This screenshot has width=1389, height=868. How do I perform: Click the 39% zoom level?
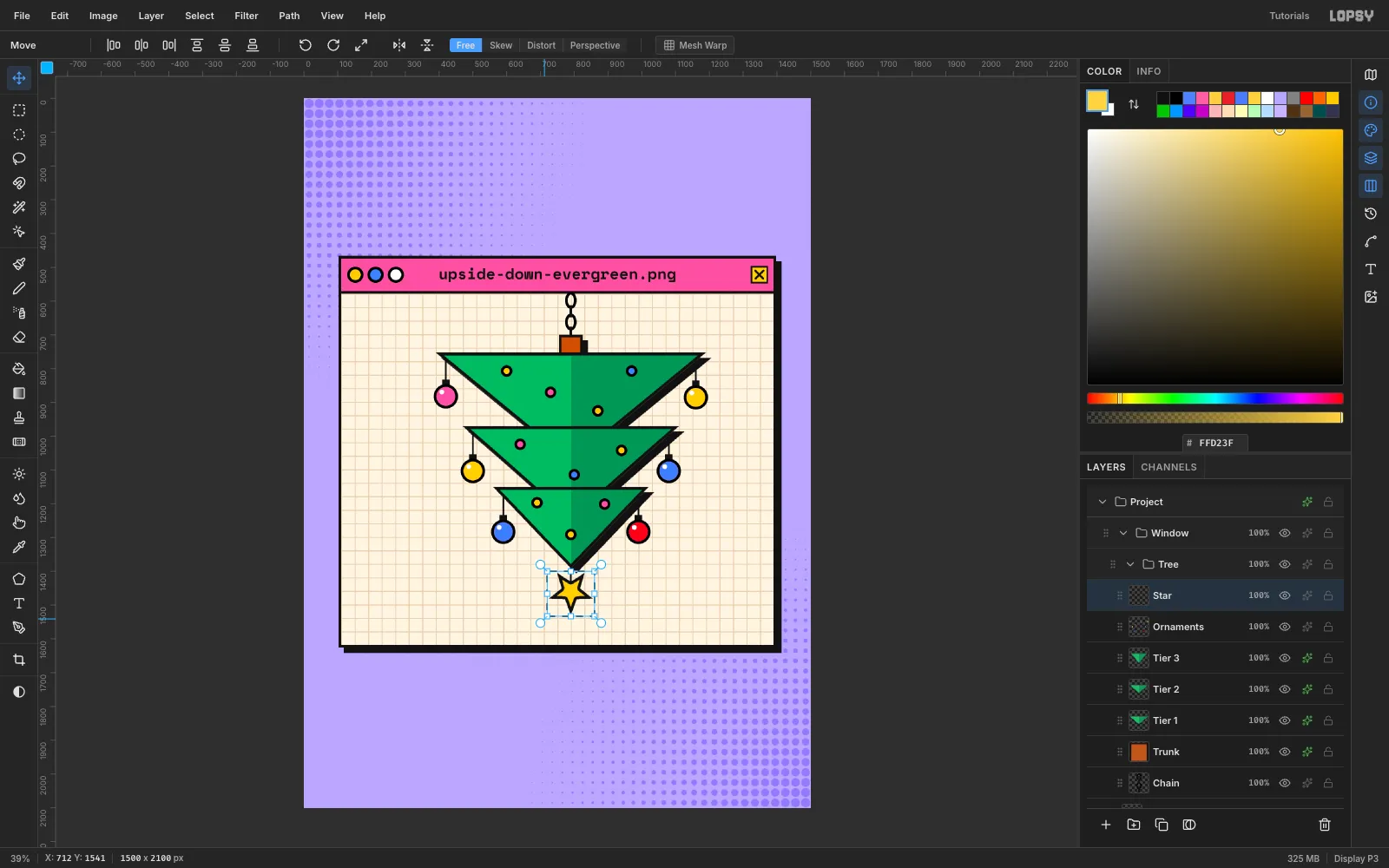click(x=20, y=858)
